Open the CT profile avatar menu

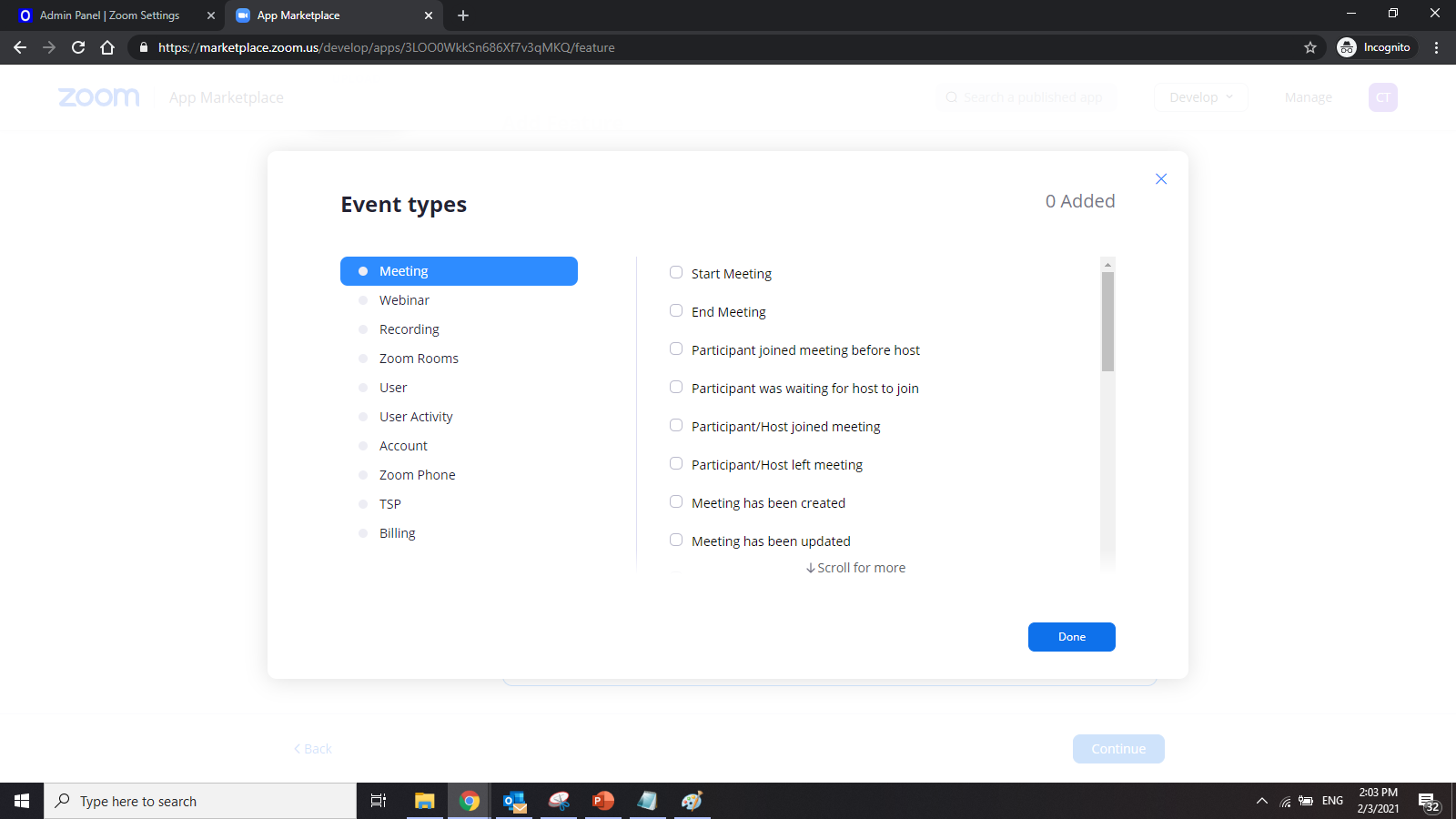1382,97
